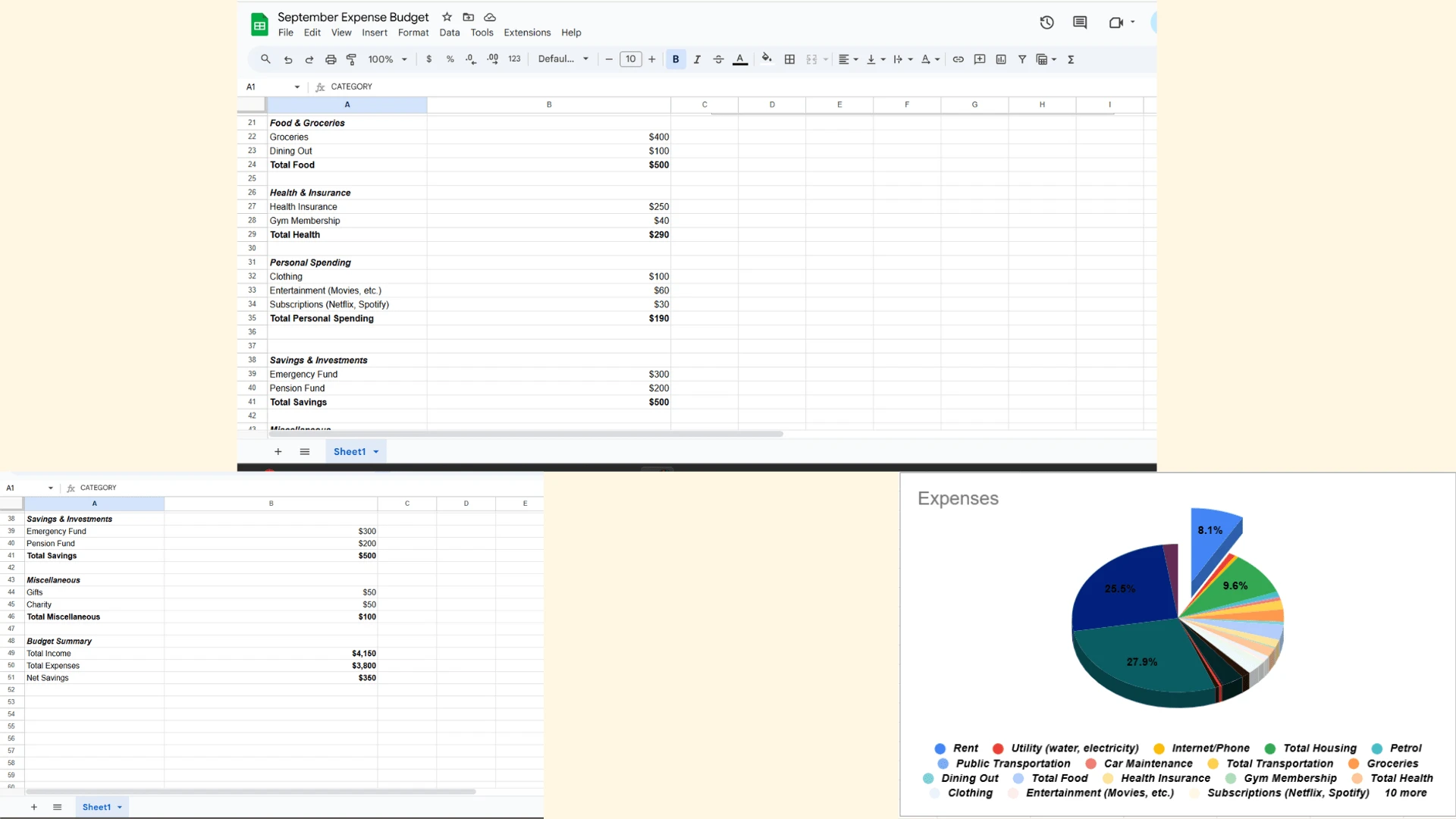Viewport: 1456px width, 819px height.
Task: Star the September Expense Budget document
Action: coord(447,17)
